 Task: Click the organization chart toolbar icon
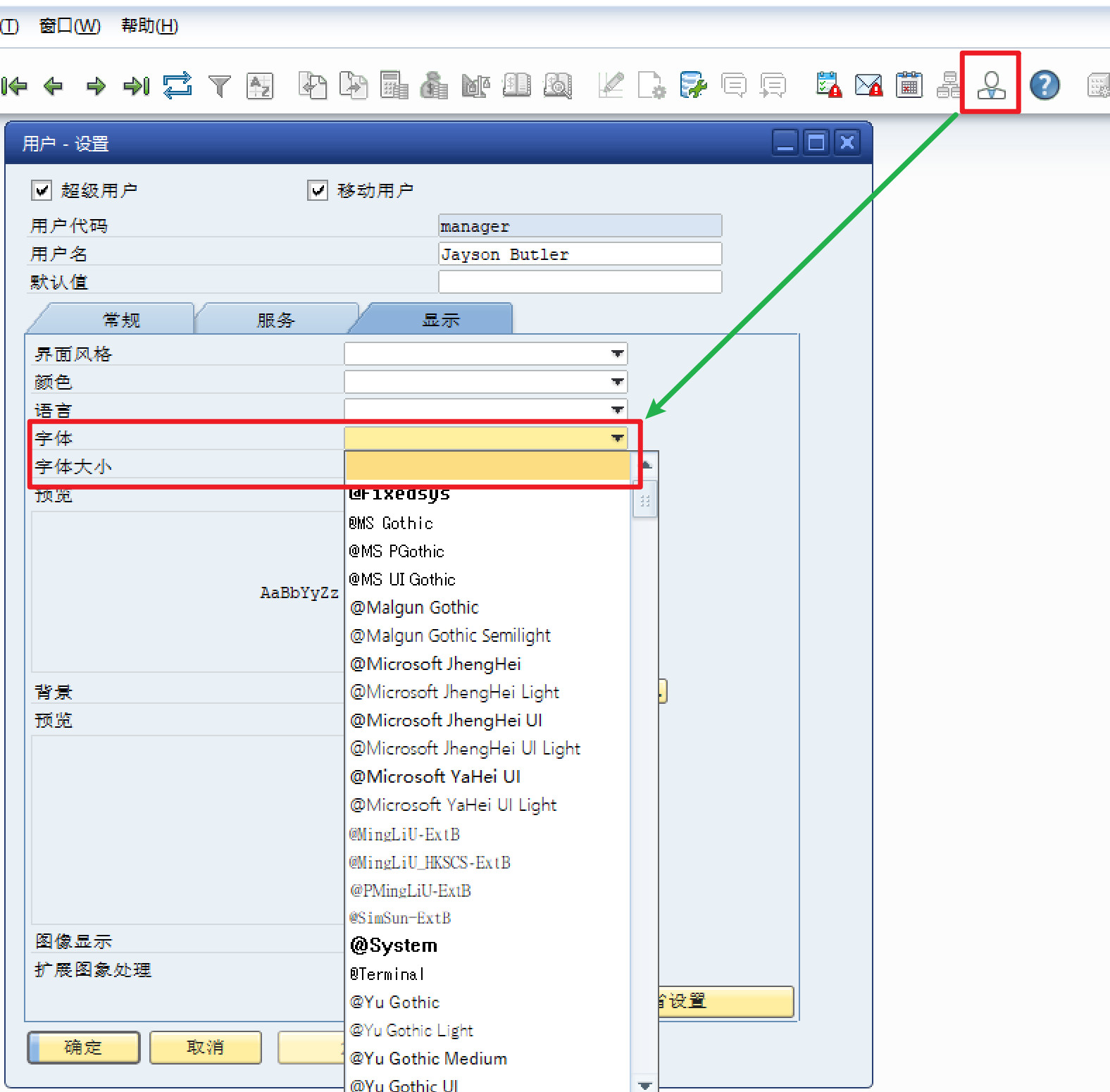pos(948,85)
